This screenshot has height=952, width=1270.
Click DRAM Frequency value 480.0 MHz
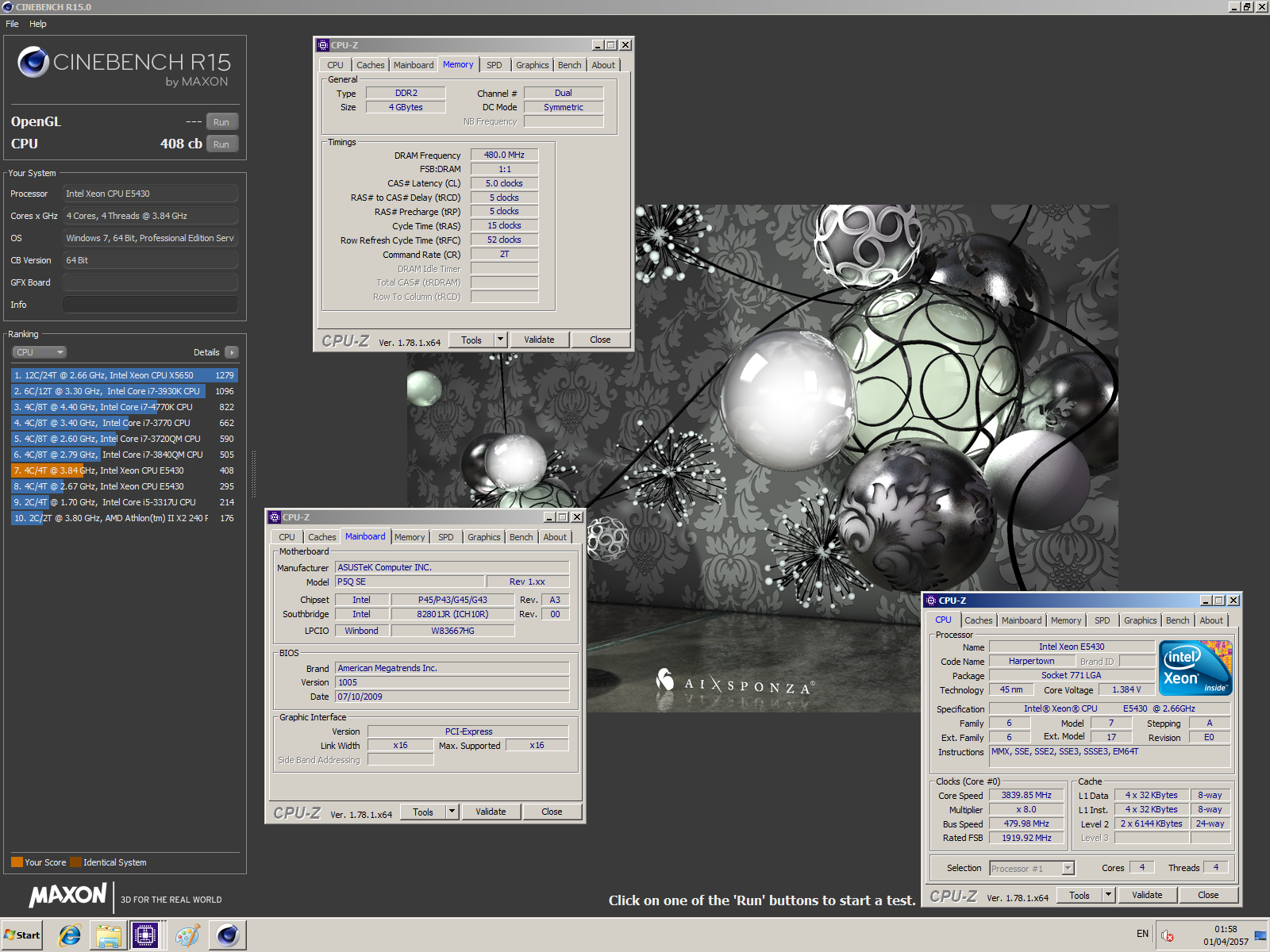(504, 155)
